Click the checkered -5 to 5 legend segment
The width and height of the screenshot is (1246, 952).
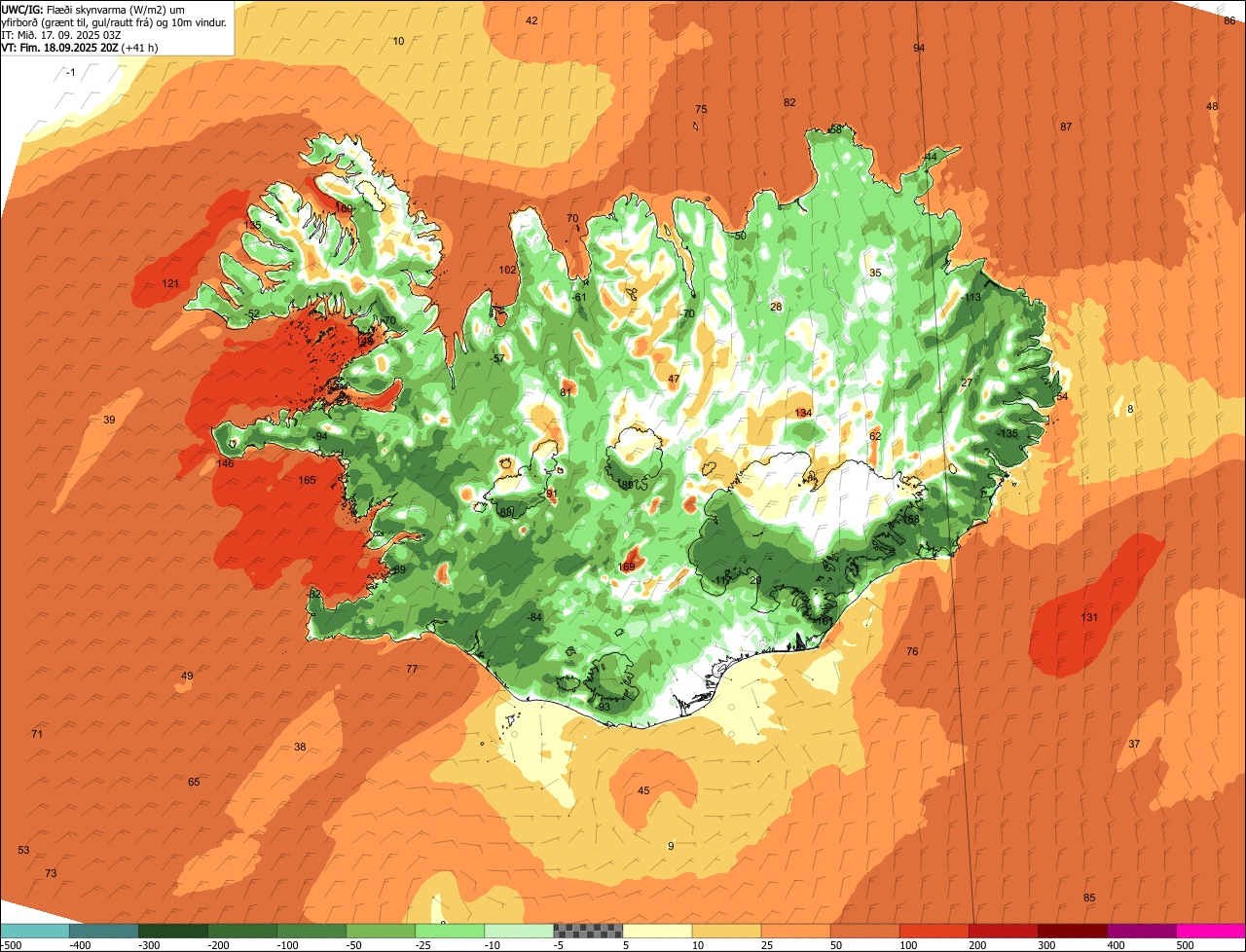coord(588,931)
